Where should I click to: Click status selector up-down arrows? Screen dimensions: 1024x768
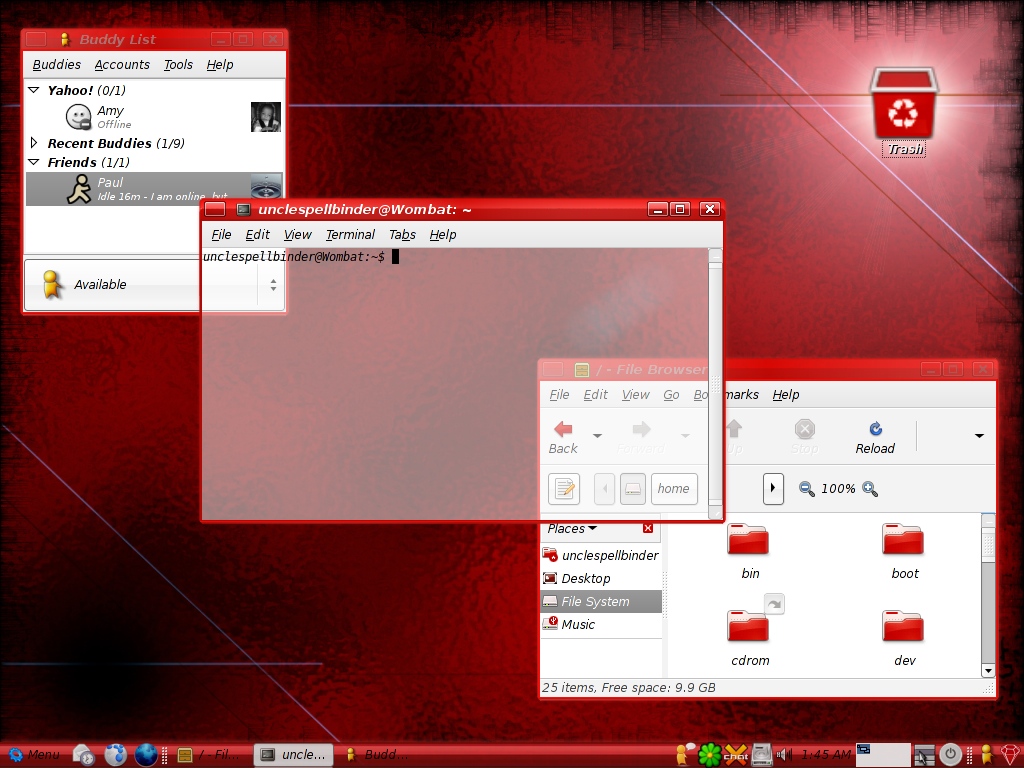click(x=273, y=285)
